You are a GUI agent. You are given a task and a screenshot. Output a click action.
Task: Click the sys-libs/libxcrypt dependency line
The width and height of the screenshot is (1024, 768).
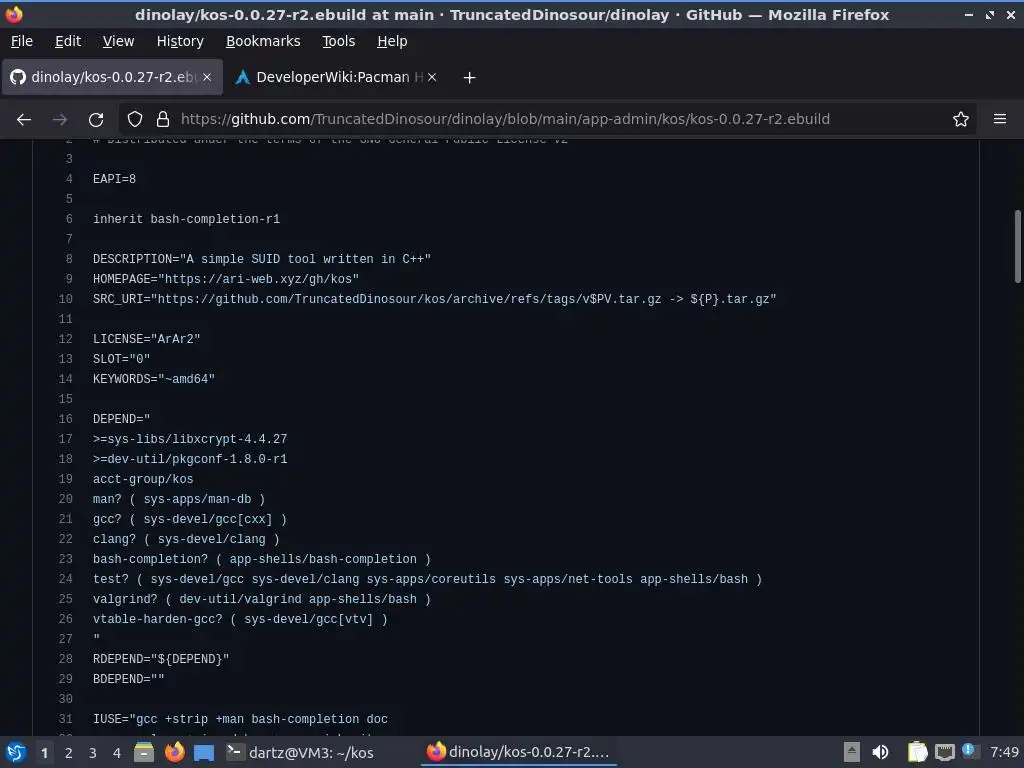click(x=190, y=439)
